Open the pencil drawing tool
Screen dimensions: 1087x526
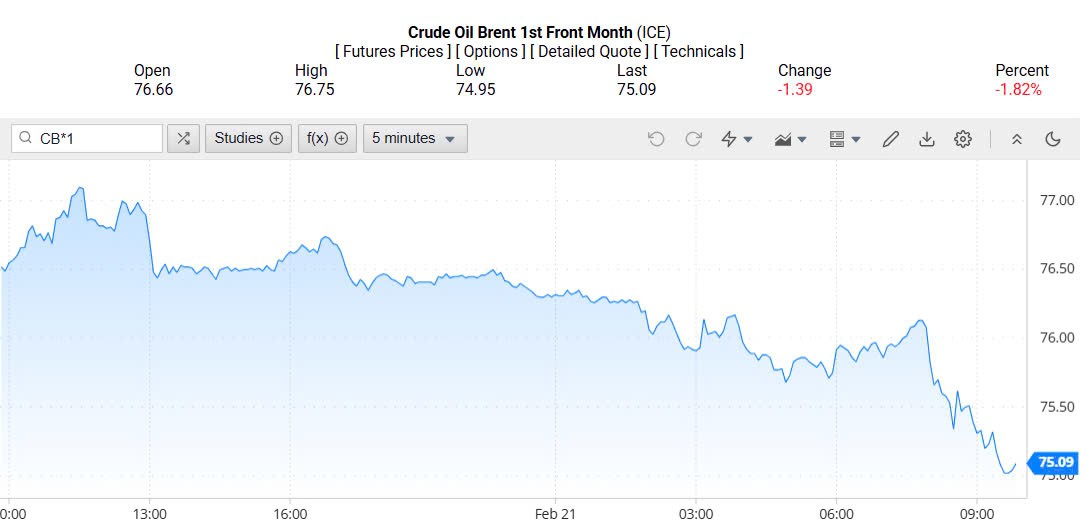890,139
